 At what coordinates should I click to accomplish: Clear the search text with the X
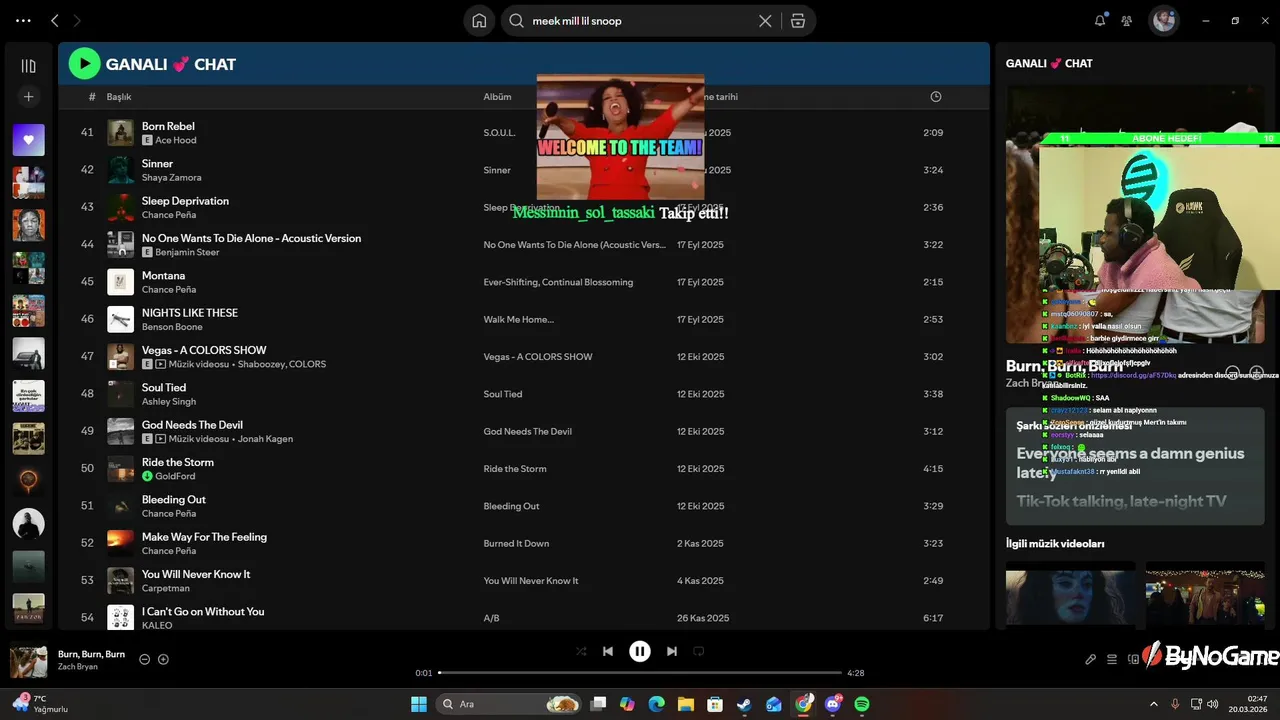[765, 20]
